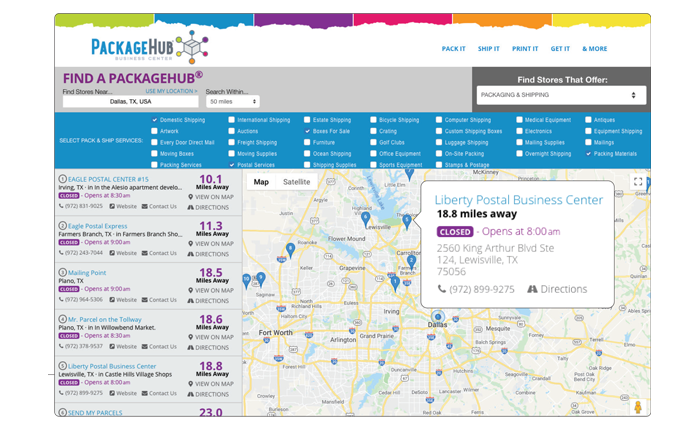Check Bicycle Shipping service
This screenshot has width=700, height=430.
point(373,120)
